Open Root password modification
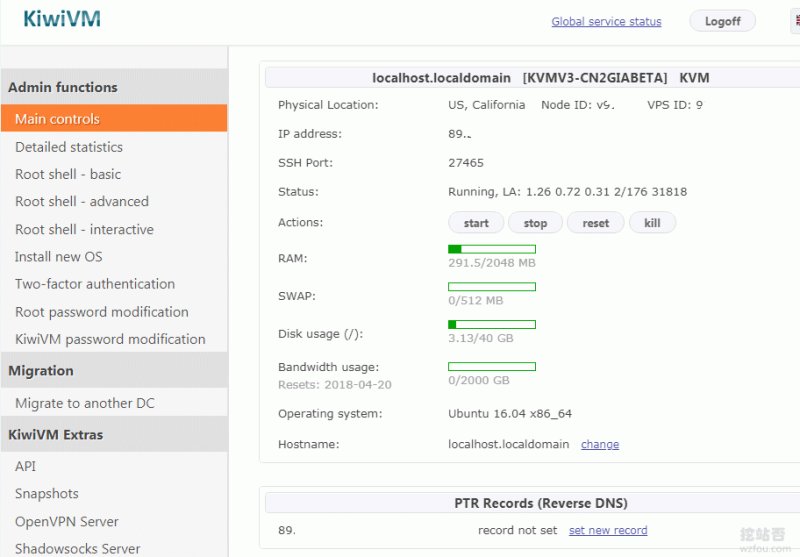Image resolution: width=800 pixels, height=557 pixels. click(x=102, y=312)
